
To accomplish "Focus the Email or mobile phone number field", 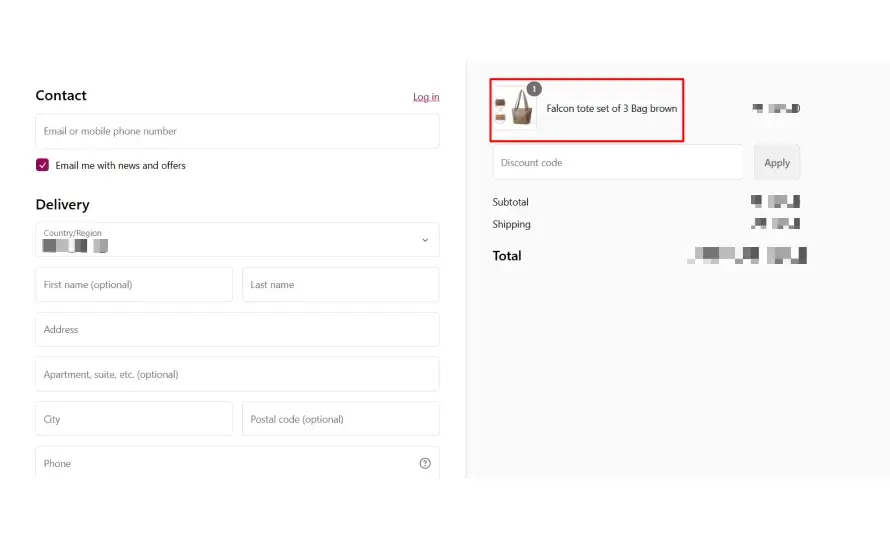I will (x=237, y=131).
